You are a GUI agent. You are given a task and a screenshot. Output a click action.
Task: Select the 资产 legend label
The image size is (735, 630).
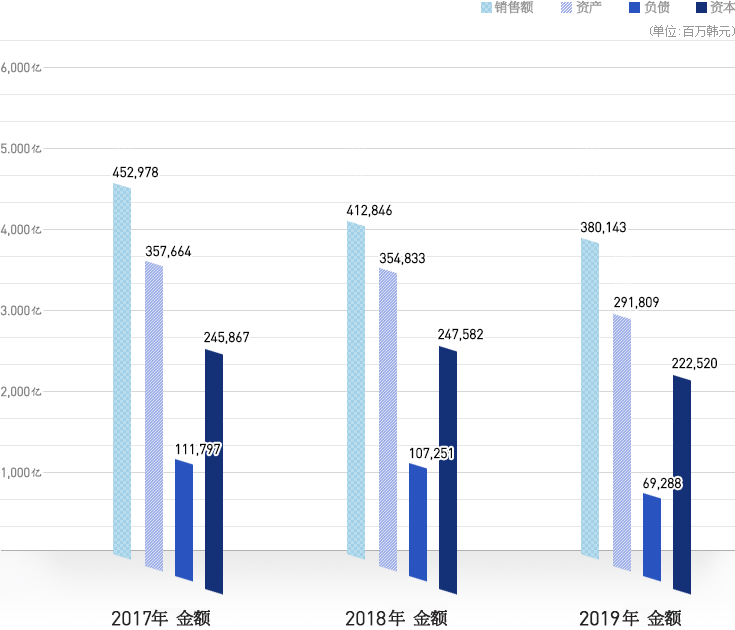(x=589, y=8)
